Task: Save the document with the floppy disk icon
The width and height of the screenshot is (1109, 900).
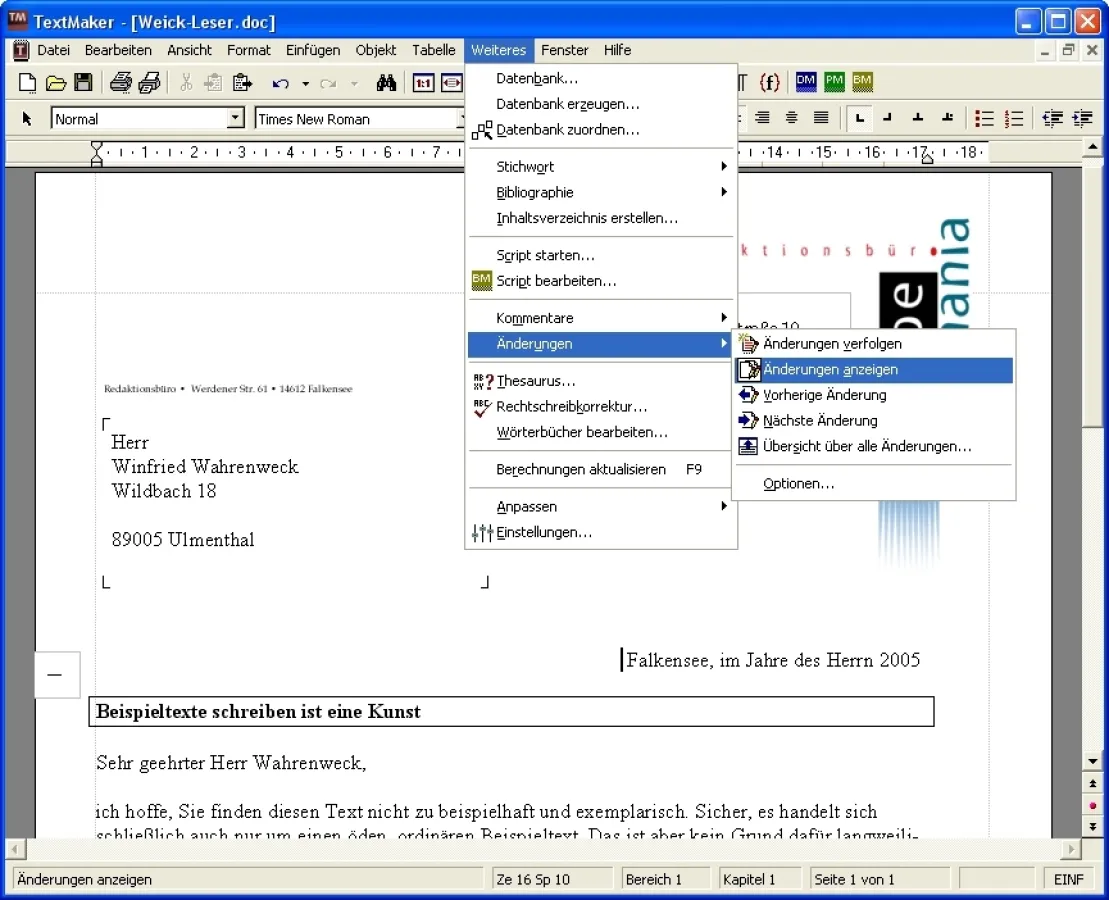Action: click(x=84, y=83)
